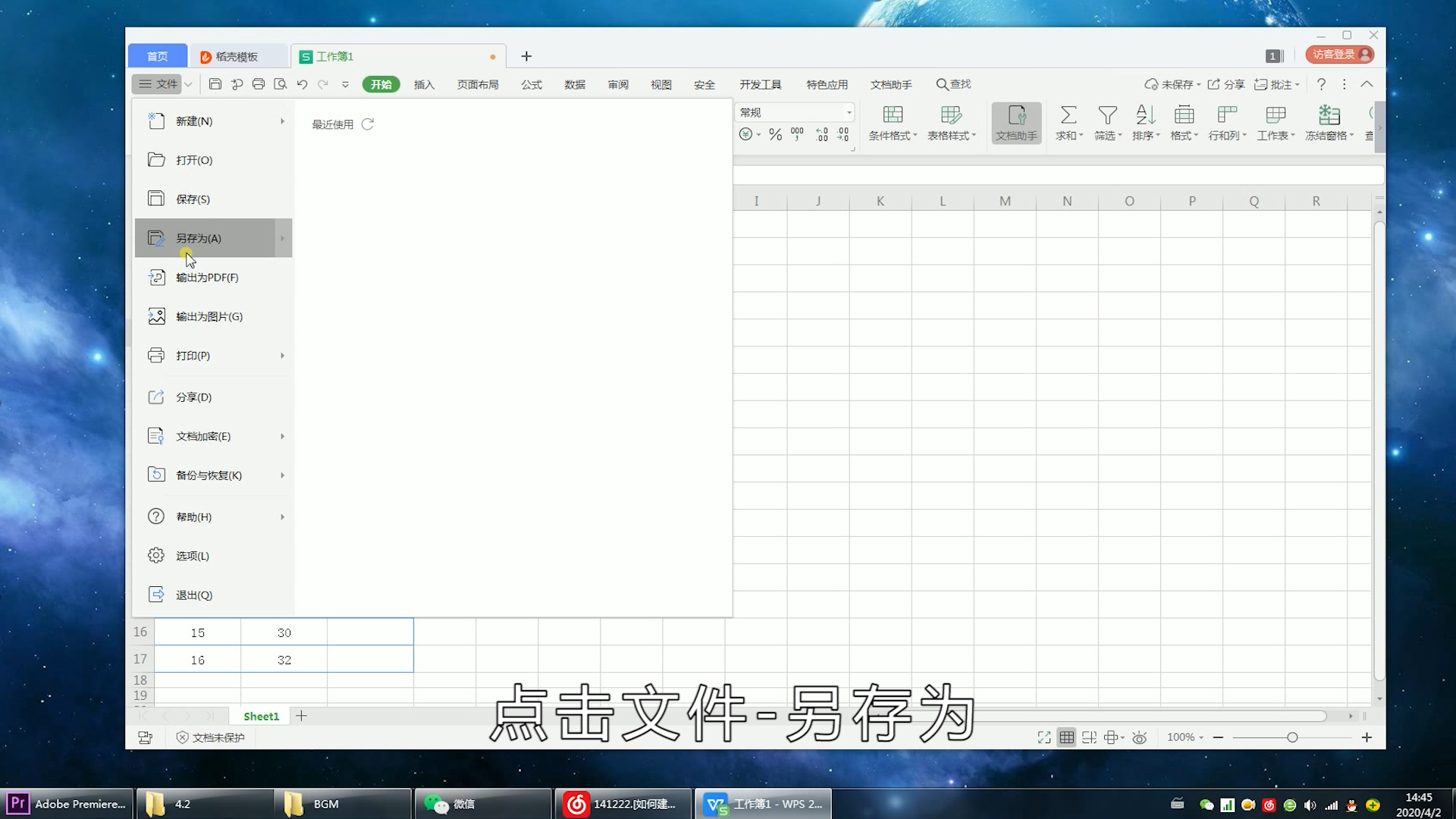This screenshot has width=1456, height=819.
Task: Click the Redo arrow icon
Action: [x=323, y=84]
